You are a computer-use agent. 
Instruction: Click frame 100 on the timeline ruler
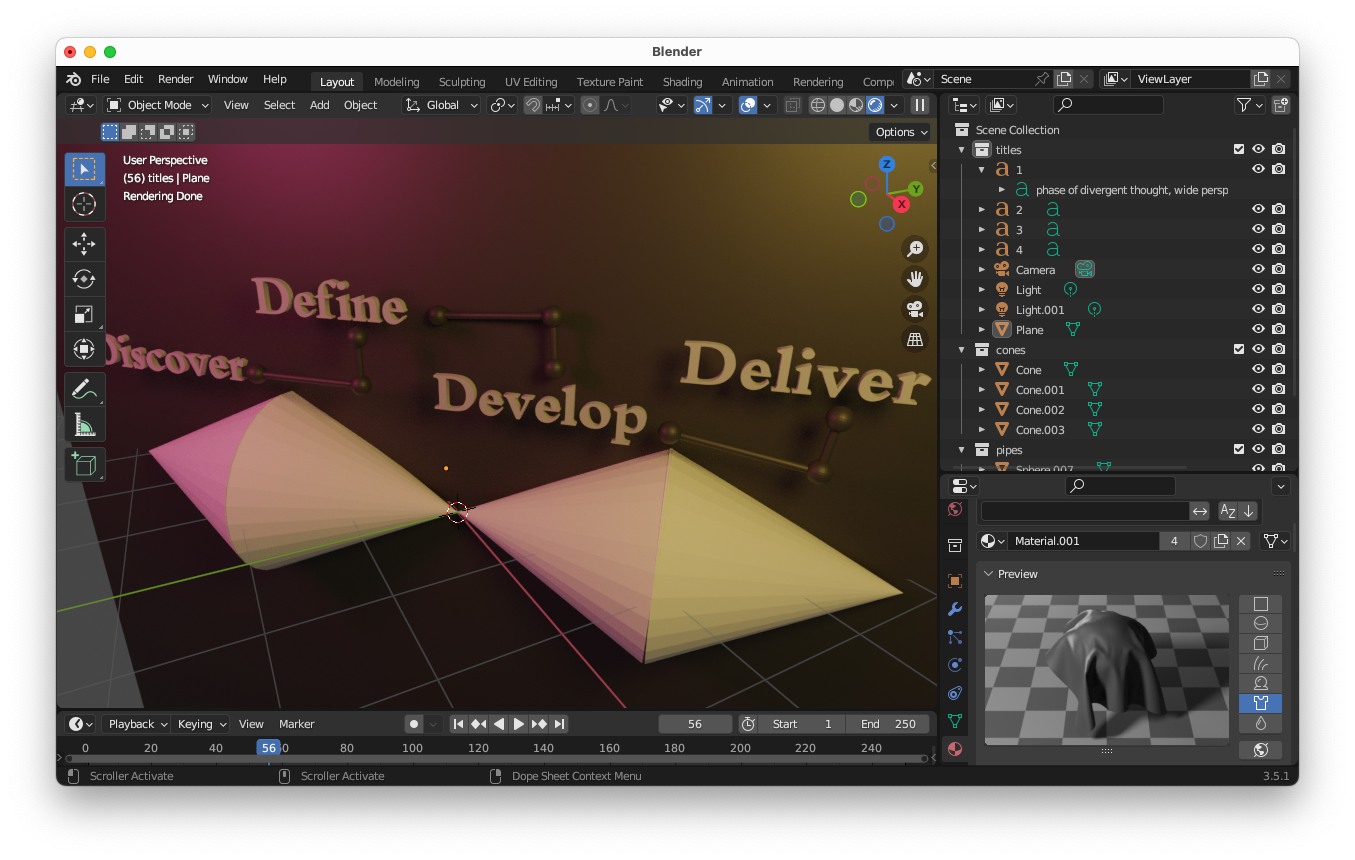tap(412, 748)
